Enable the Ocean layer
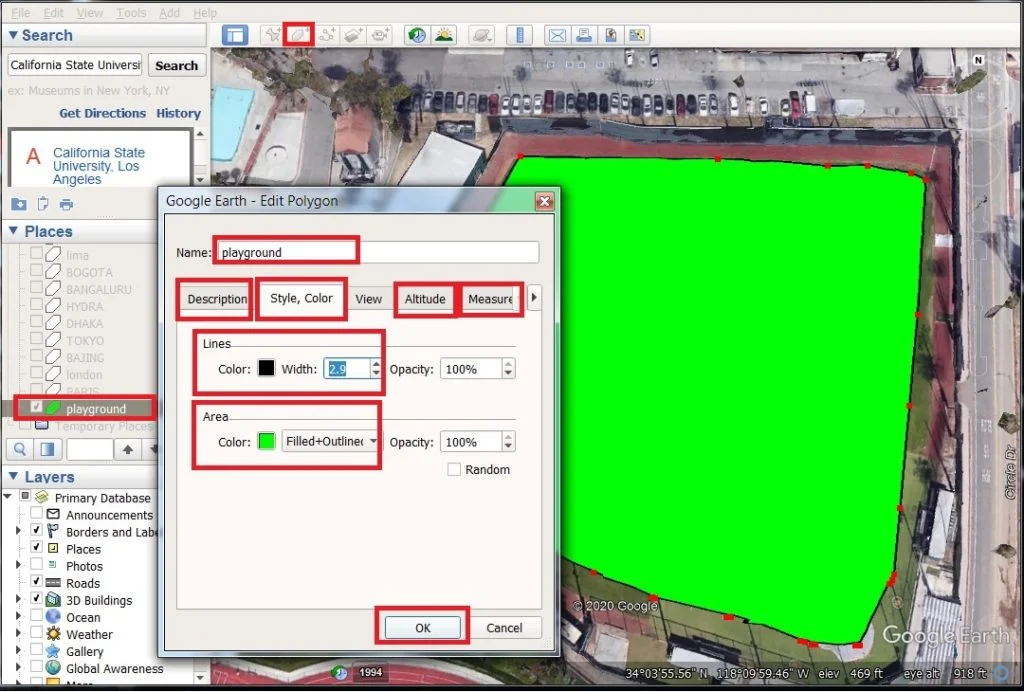The width and height of the screenshot is (1024, 692). coord(36,616)
